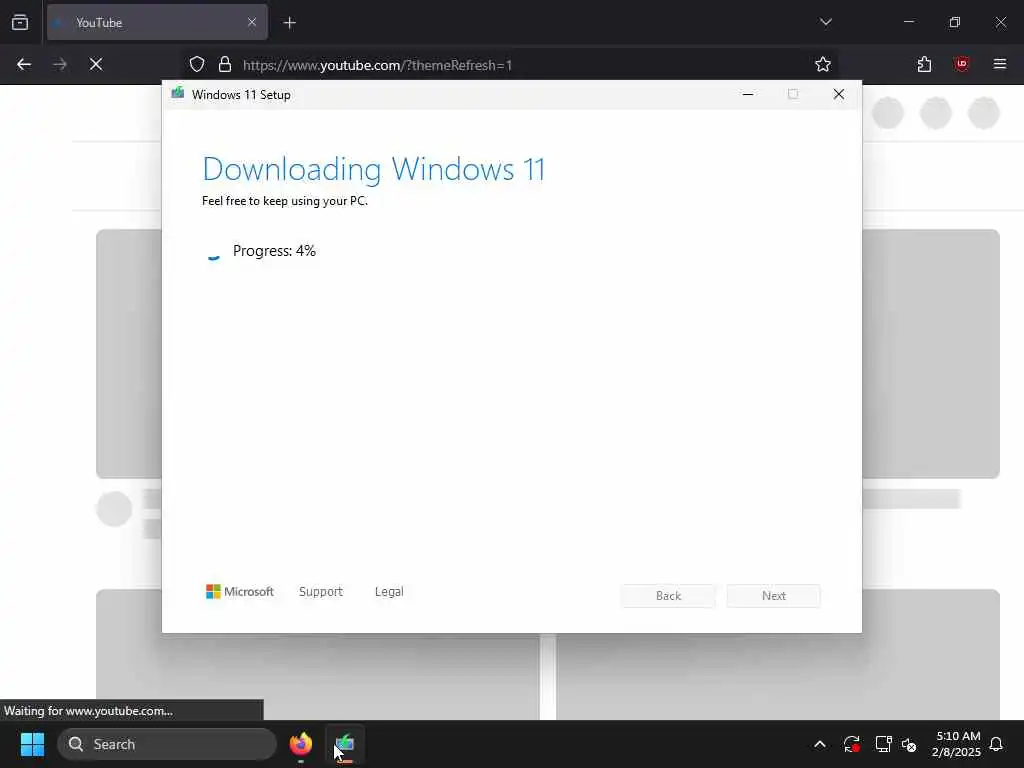Viewport: 1024px width, 768px height.
Task: Restore down the Firefox window
Action: (955, 22)
